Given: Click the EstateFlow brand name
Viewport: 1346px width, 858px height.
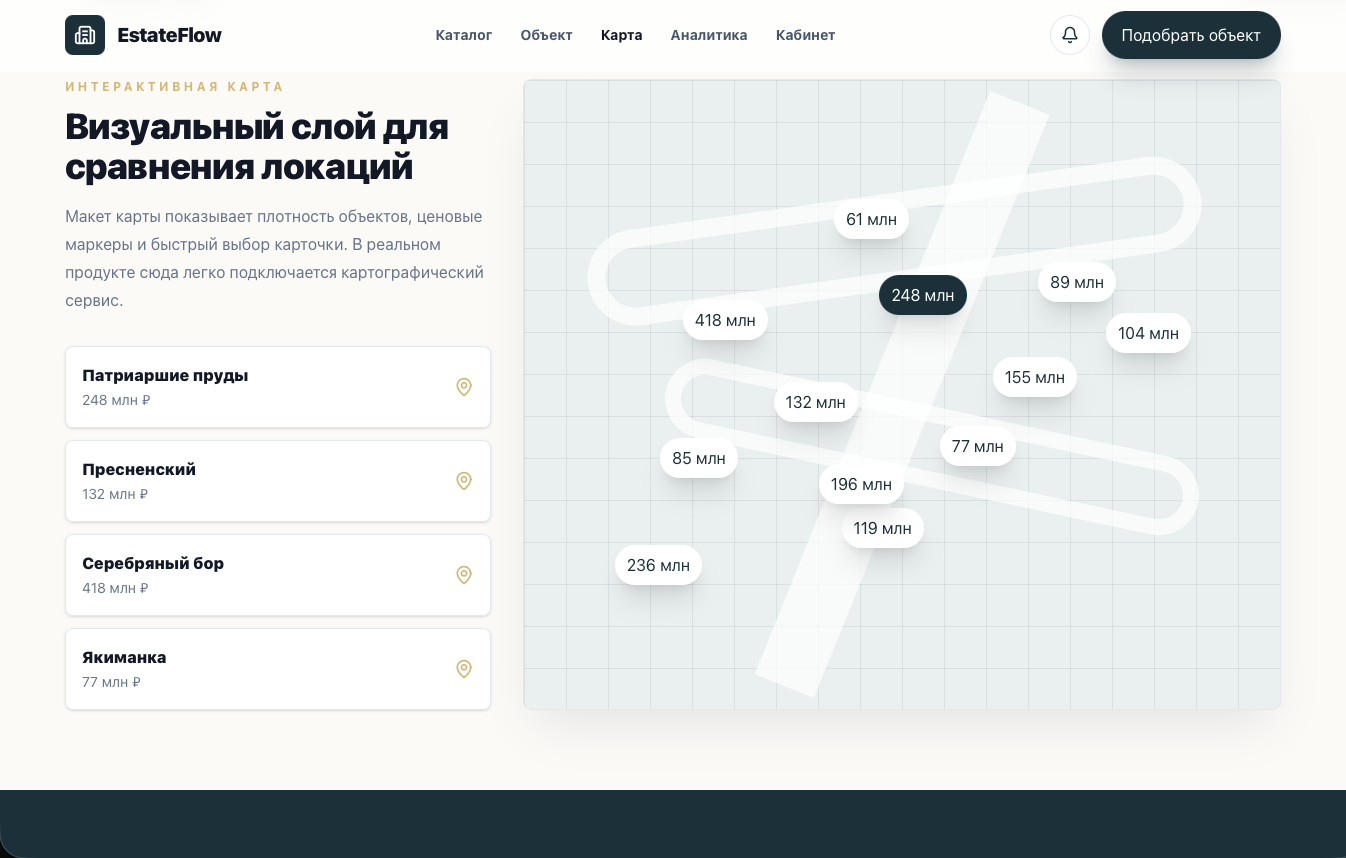Looking at the screenshot, I should pos(170,35).
